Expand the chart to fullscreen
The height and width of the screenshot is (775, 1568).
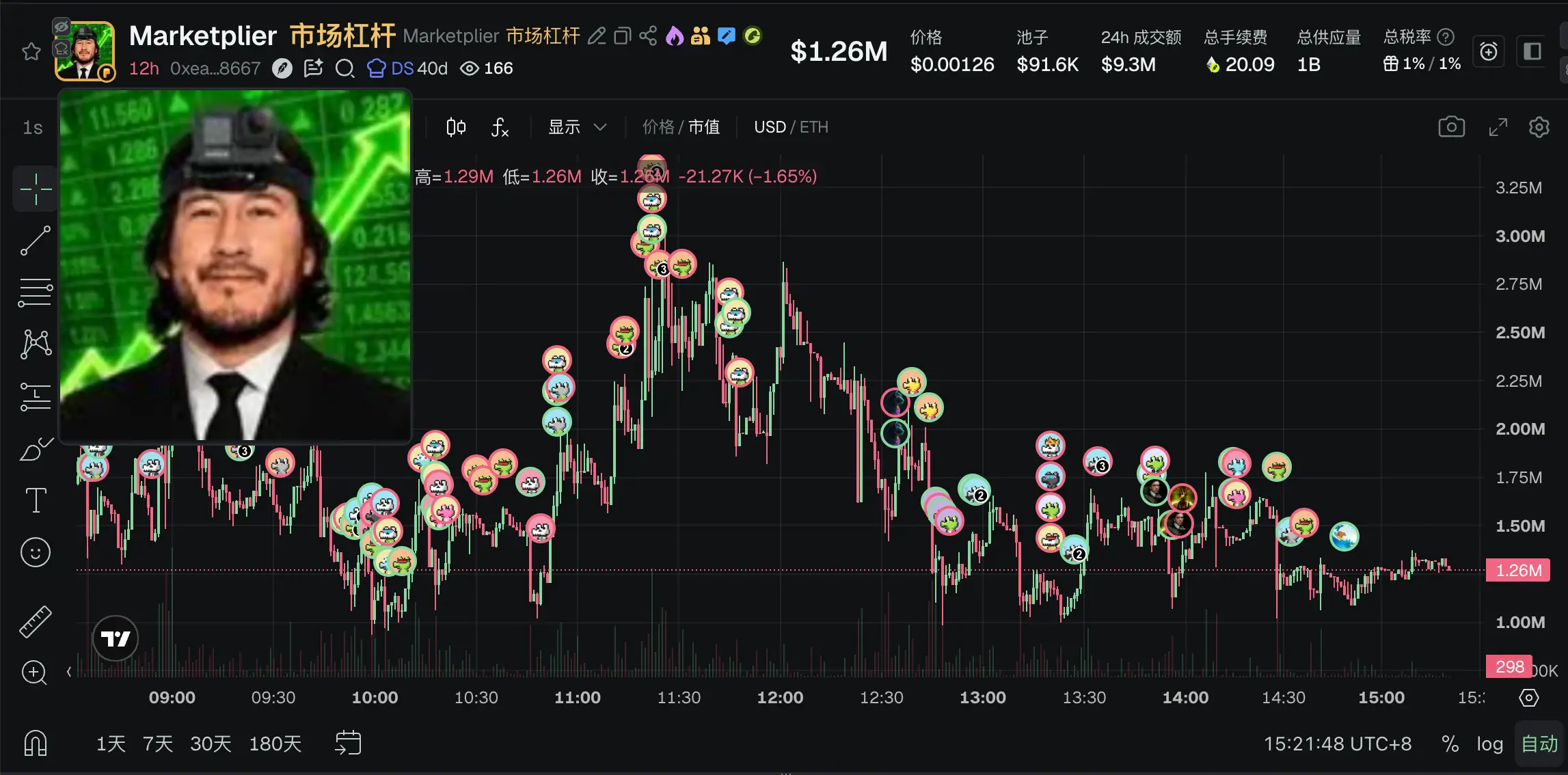click(1498, 127)
